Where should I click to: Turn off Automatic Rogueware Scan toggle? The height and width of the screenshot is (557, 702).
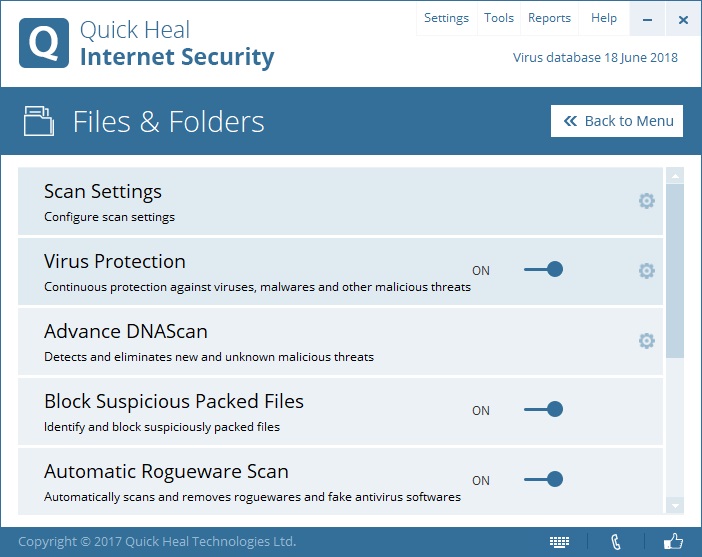coord(543,479)
